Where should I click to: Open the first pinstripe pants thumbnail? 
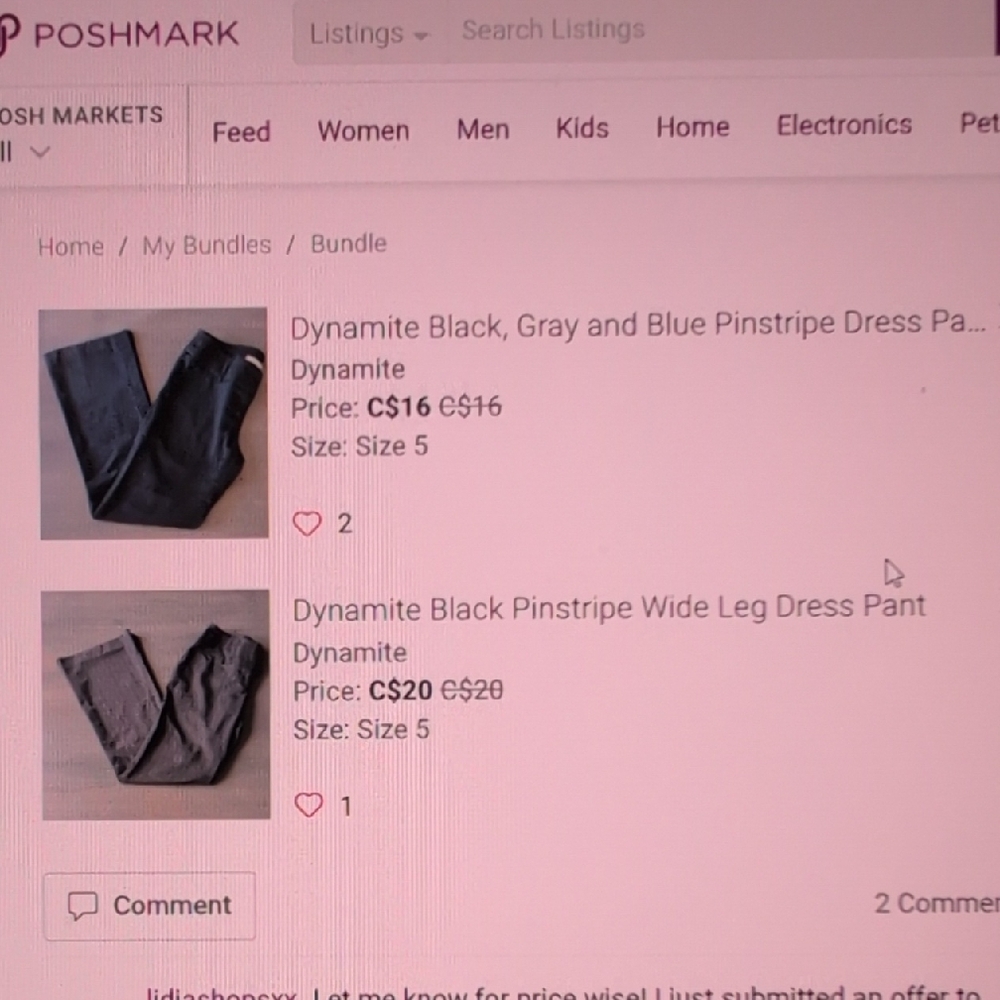click(154, 423)
